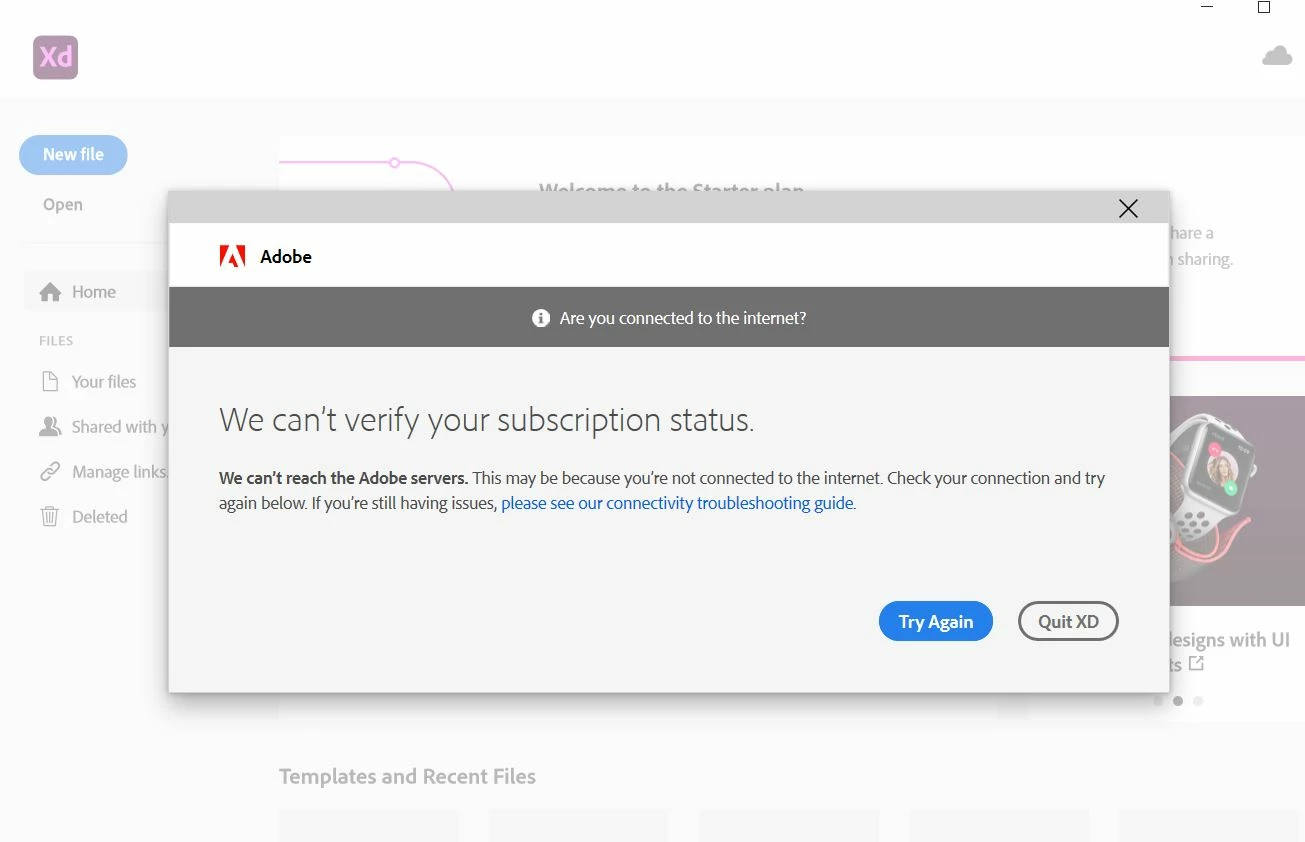Screen dimensions: 1305x842
Task: Click the 'Templates and Recent Files' heading
Action: (407, 777)
